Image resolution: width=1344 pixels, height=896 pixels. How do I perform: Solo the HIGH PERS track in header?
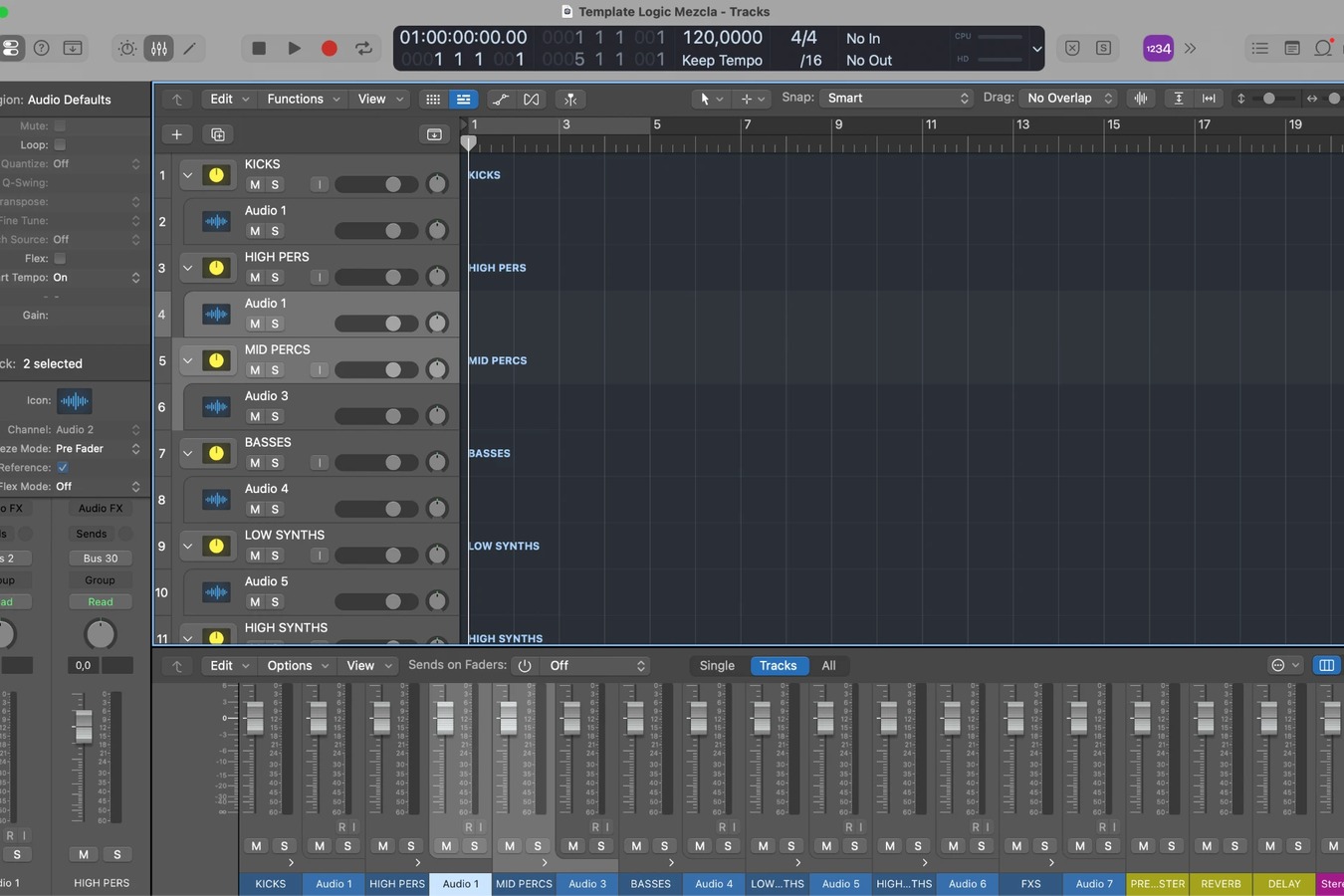275,277
